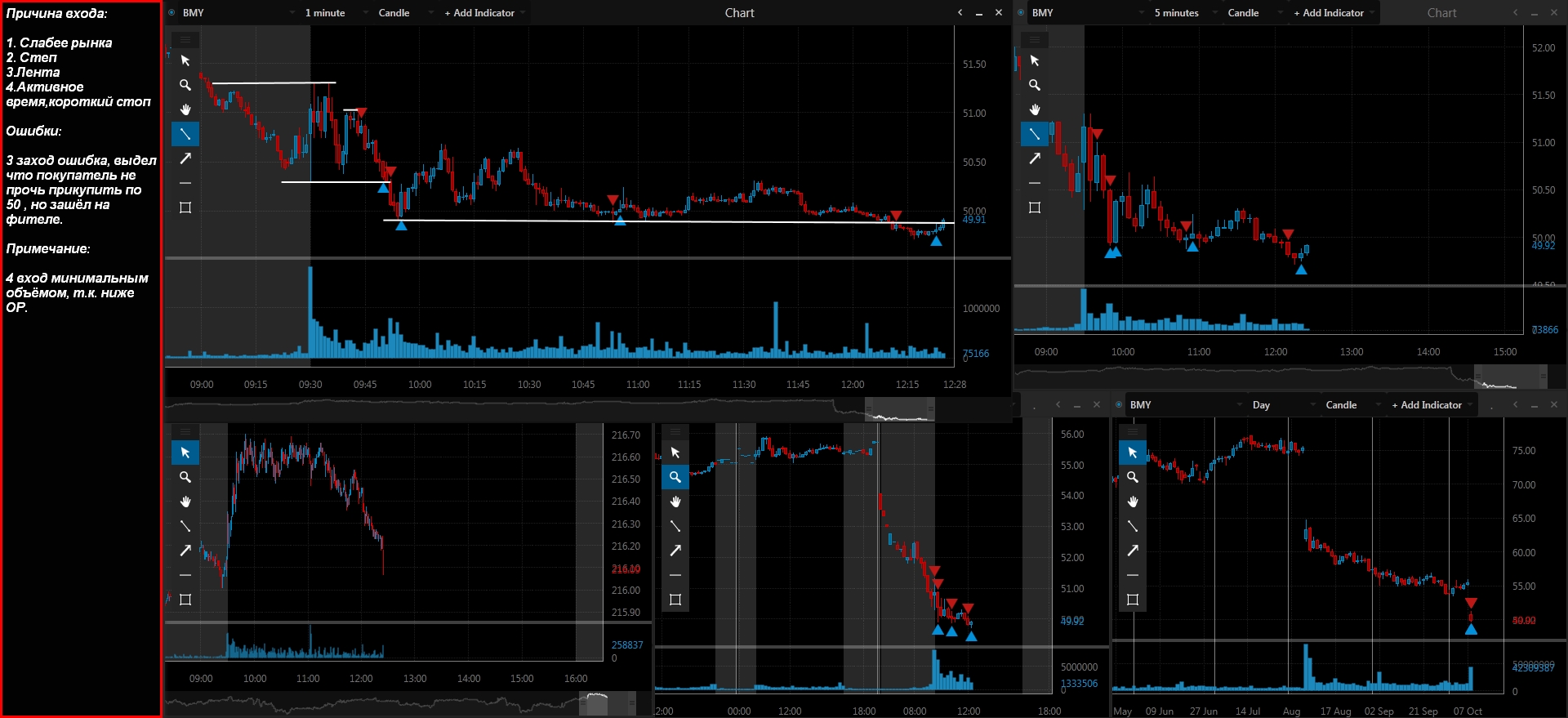Image resolution: width=1568 pixels, height=718 pixels.
Task: Click the 'Причина входа:' heading in the notes panel
Action: 56,13
